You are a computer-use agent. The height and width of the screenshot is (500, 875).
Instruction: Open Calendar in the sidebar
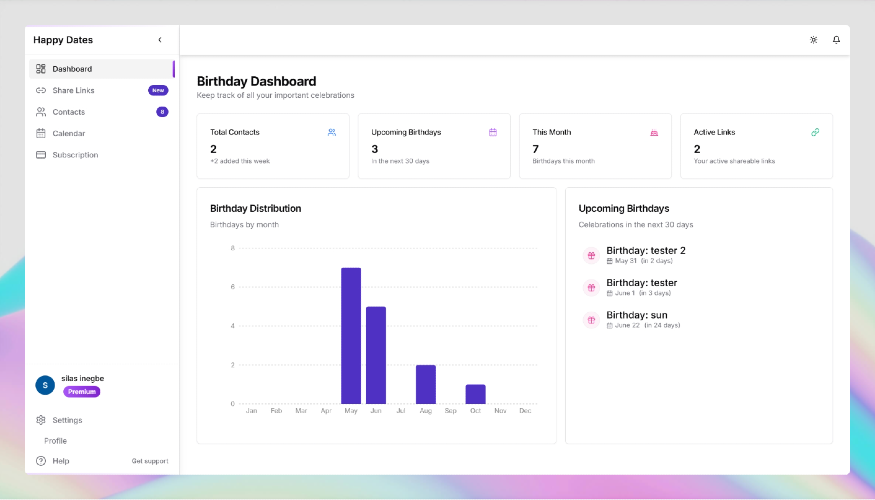(102, 133)
